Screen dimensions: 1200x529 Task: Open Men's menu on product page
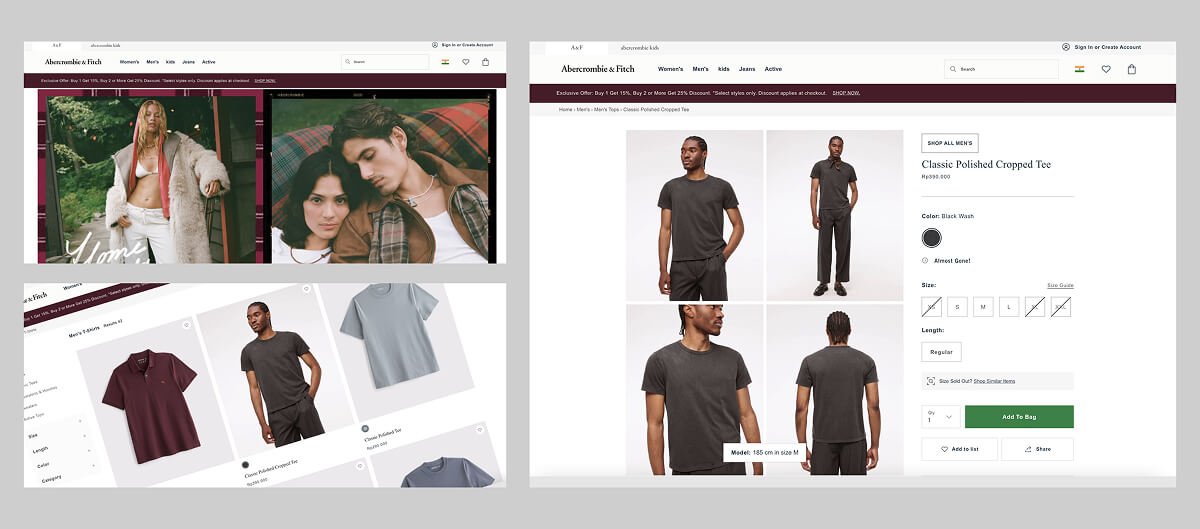[x=700, y=69]
